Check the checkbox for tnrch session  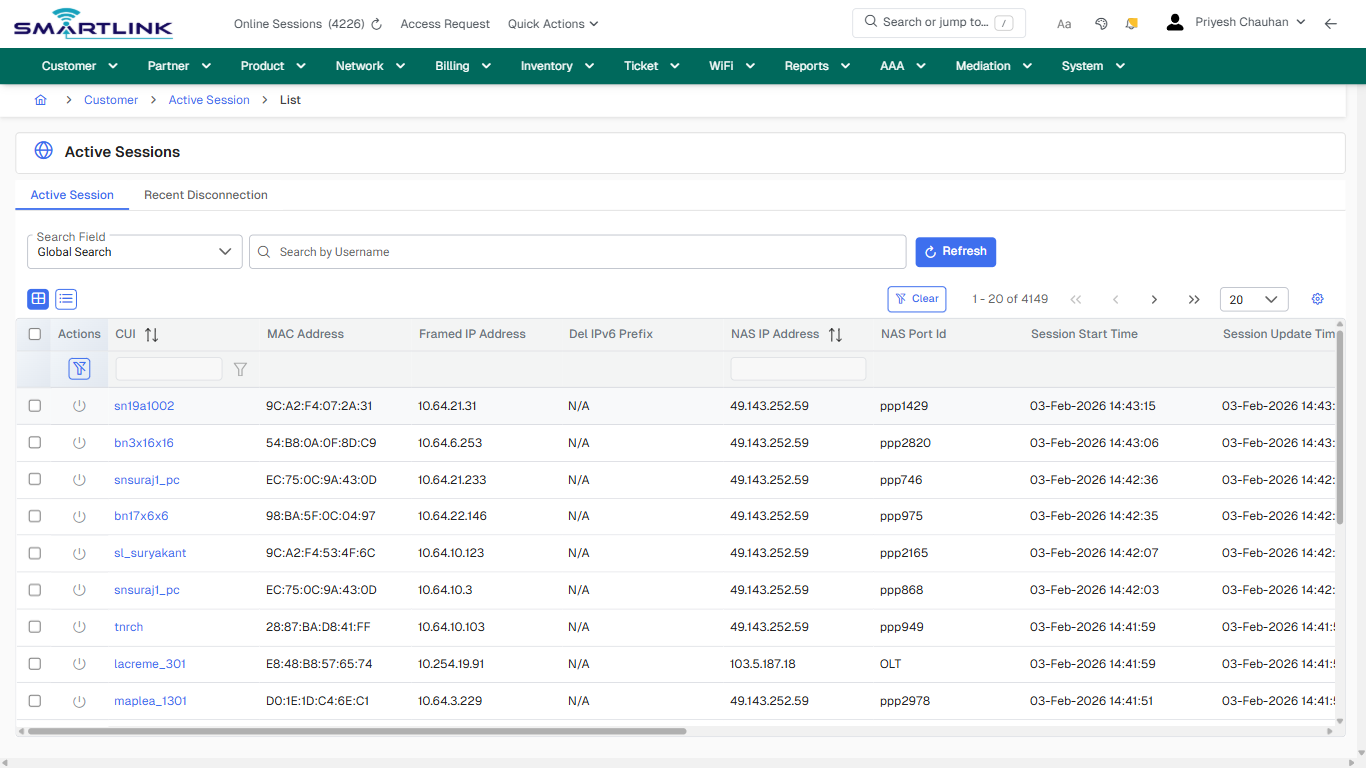[x=34, y=627]
